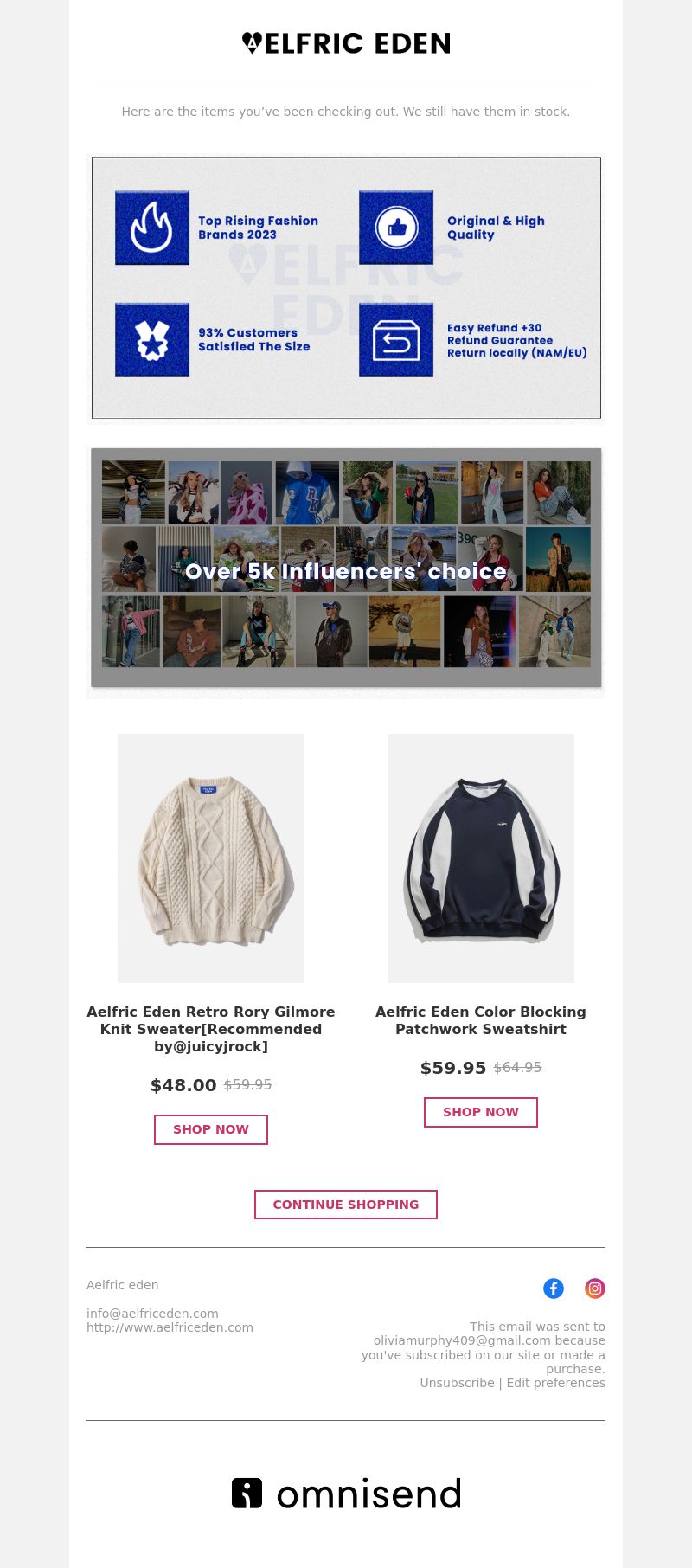Image resolution: width=692 pixels, height=1568 pixels.
Task: Click the thumbs-up Original Quality icon
Action: coord(396,228)
